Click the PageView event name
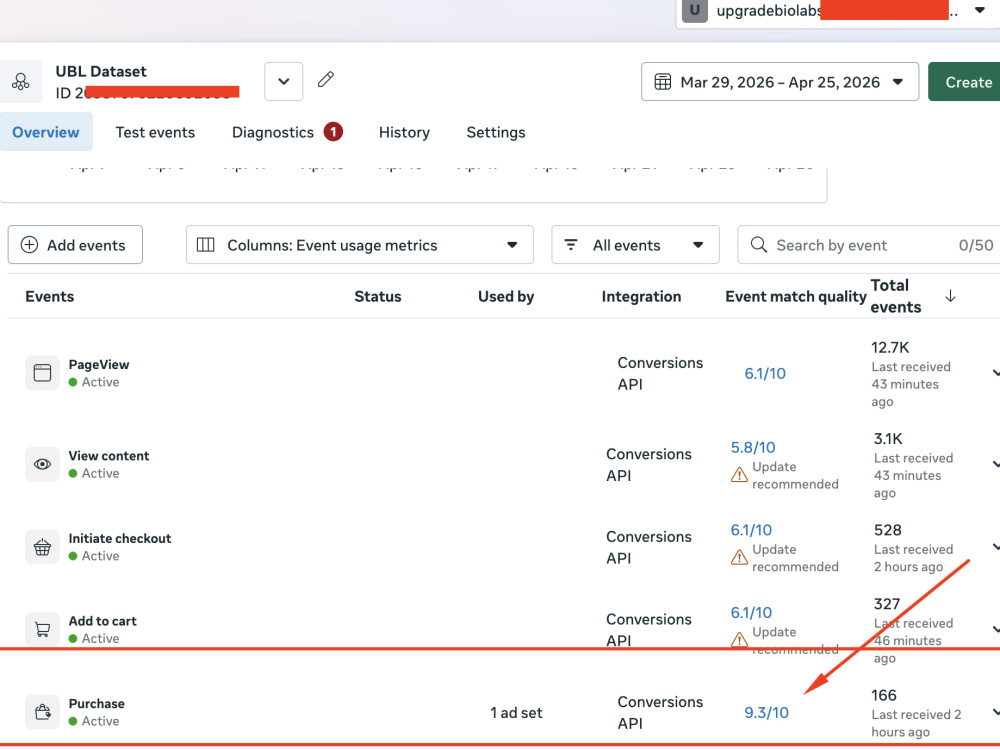Screen dimensions: 1000x750 99,364
